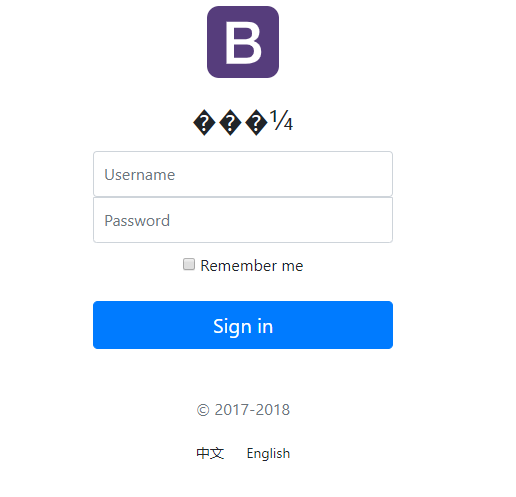Click the 2017-2018 footer text
The image size is (516, 497).
[x=252, y=410]
